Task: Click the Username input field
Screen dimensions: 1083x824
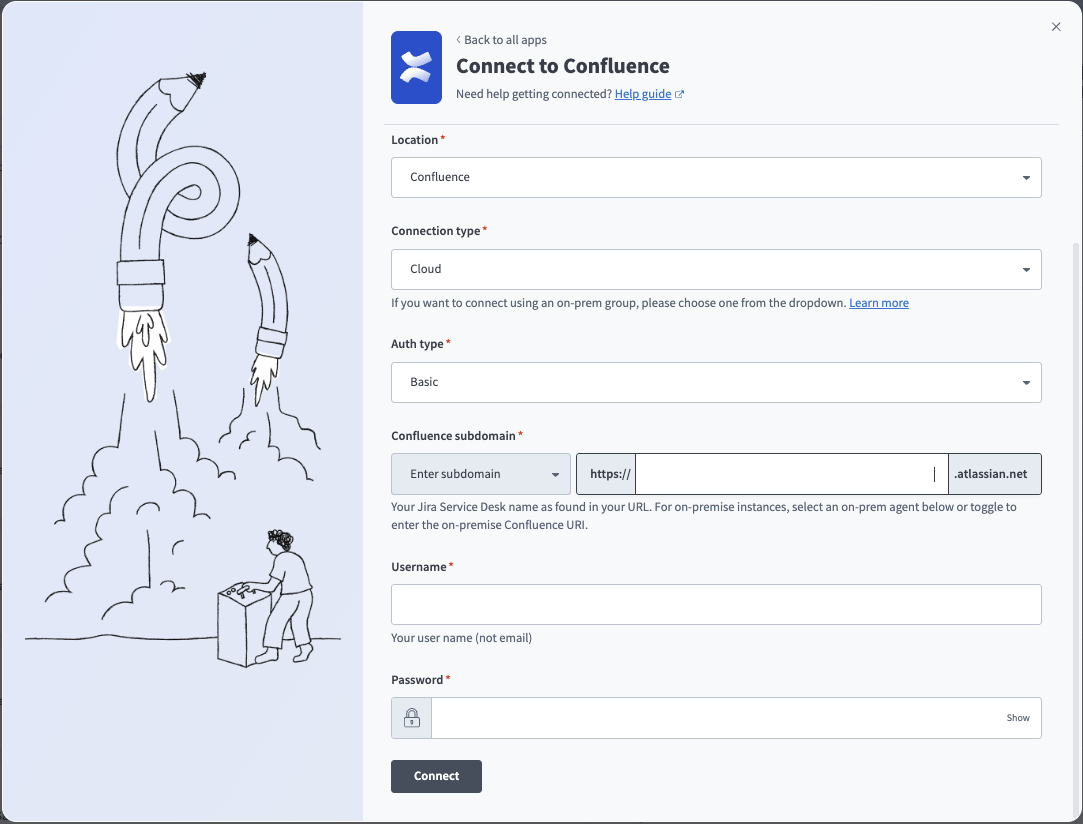Action: pyautogui.click(x=716, y=604)
